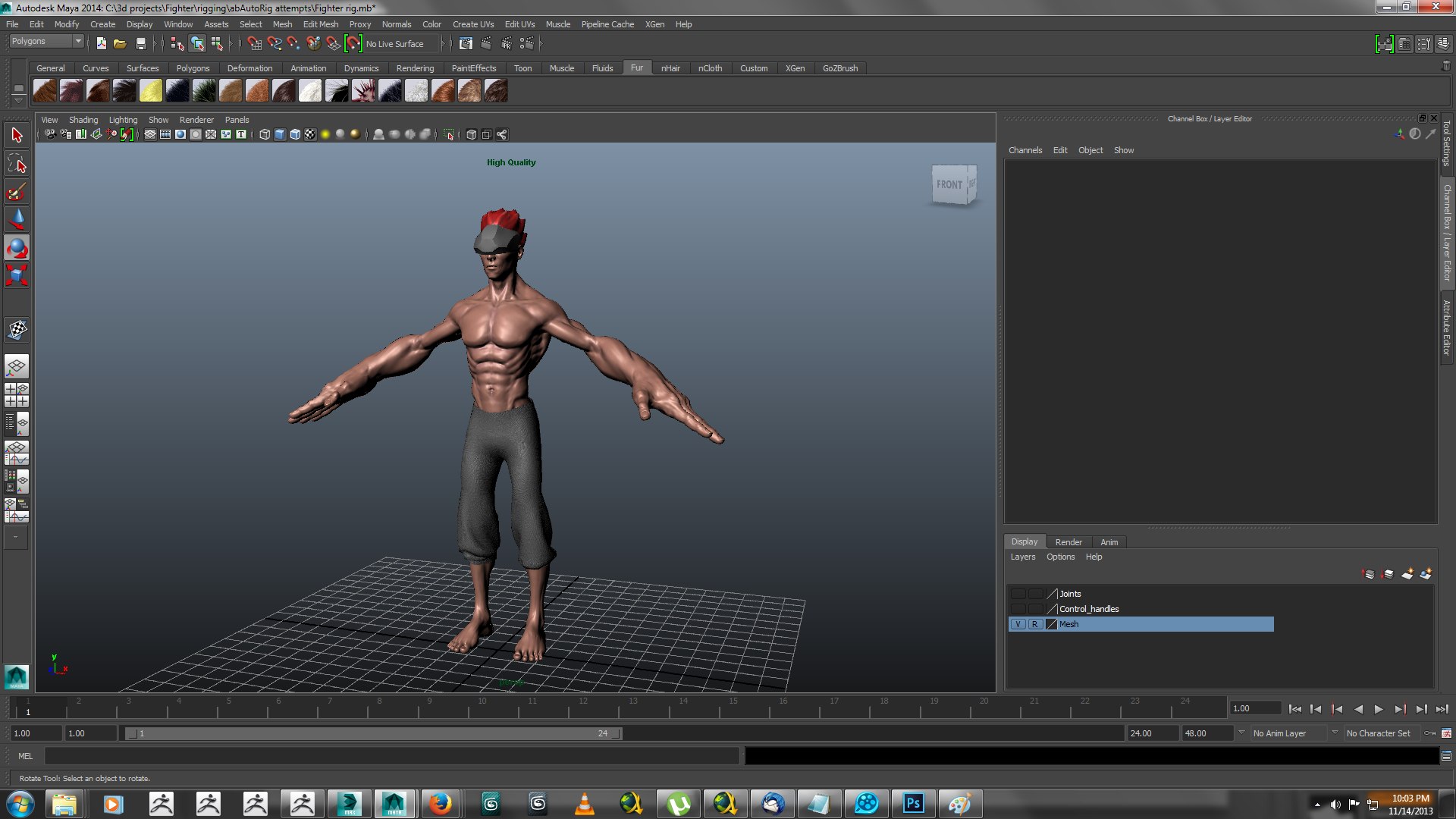Switch to the nHair shelf tab
The width and height of the screenshot is (1456, 819).
point(670,68)
